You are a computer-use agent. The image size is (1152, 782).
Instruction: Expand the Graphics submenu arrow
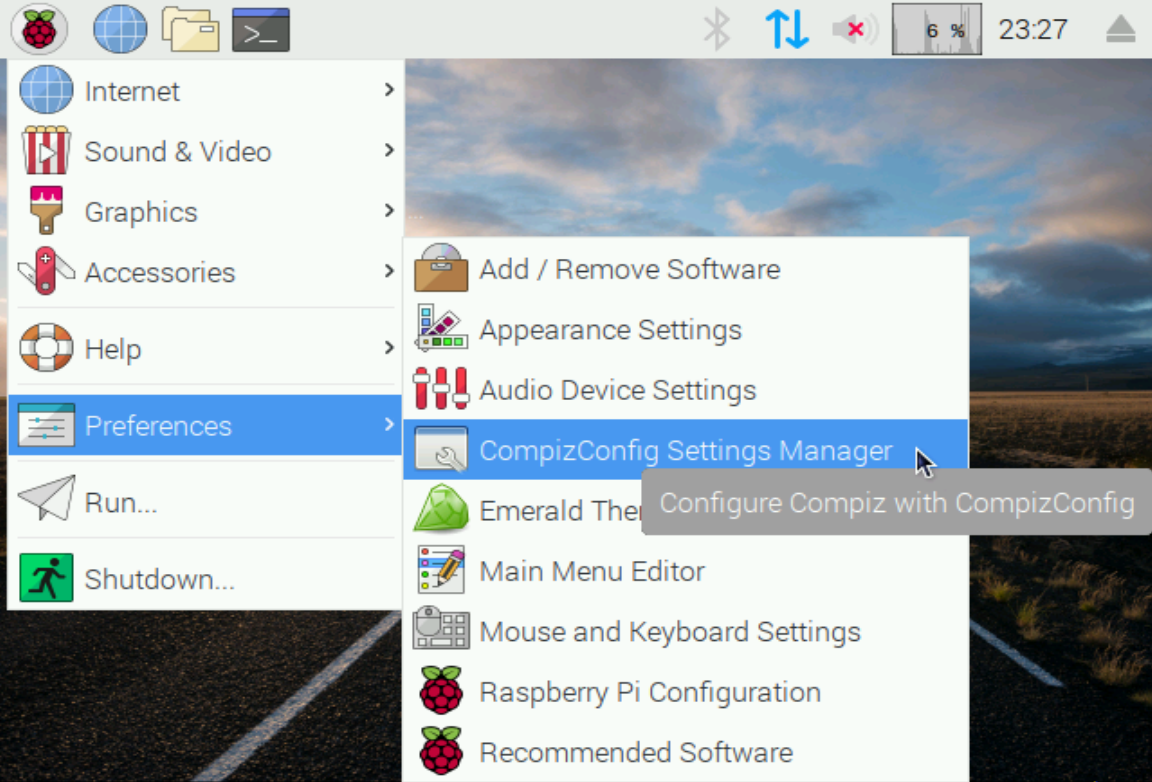[x=389, y=210]
